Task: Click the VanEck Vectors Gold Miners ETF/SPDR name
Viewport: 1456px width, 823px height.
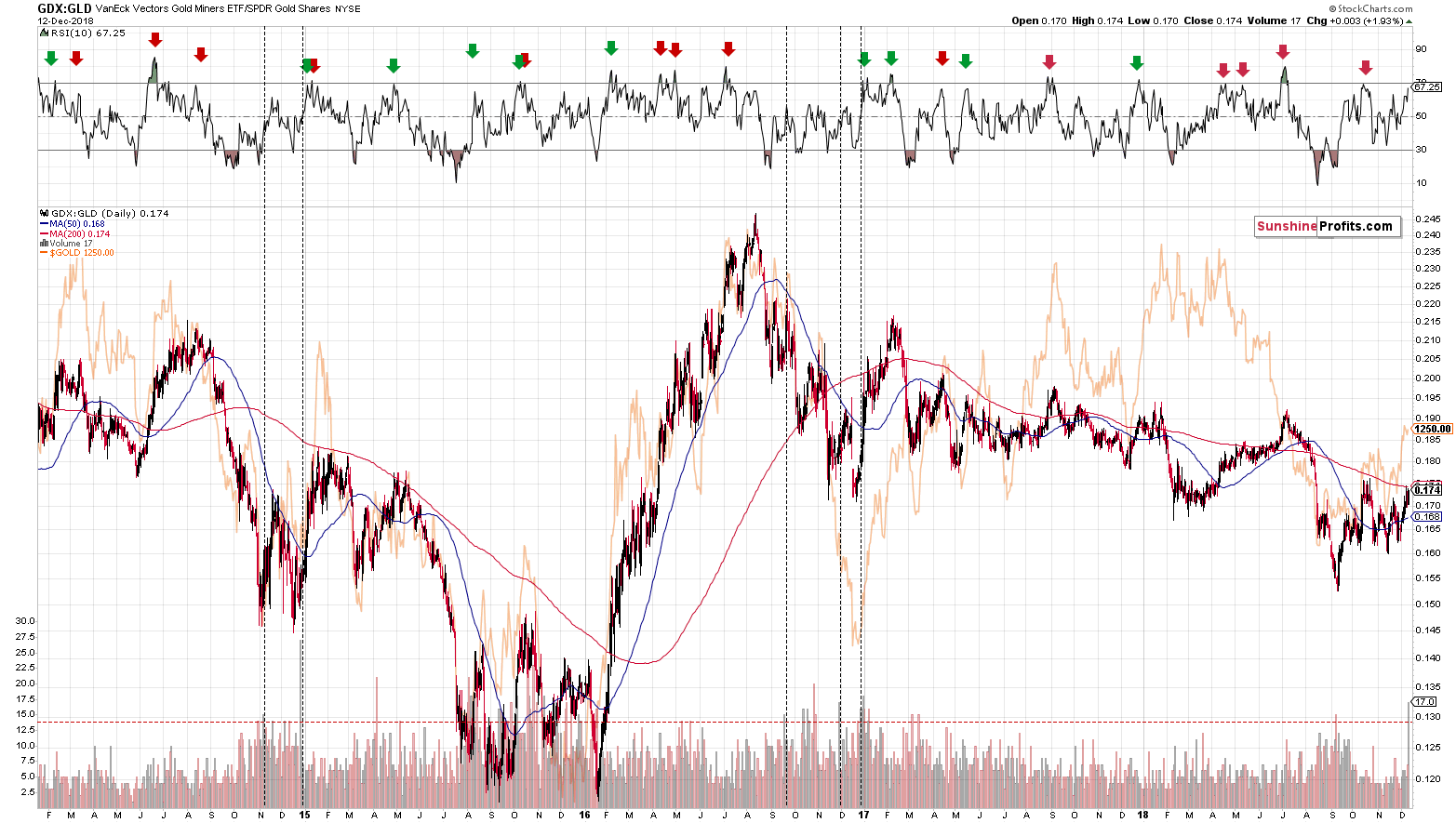Action: pos(213,9)
